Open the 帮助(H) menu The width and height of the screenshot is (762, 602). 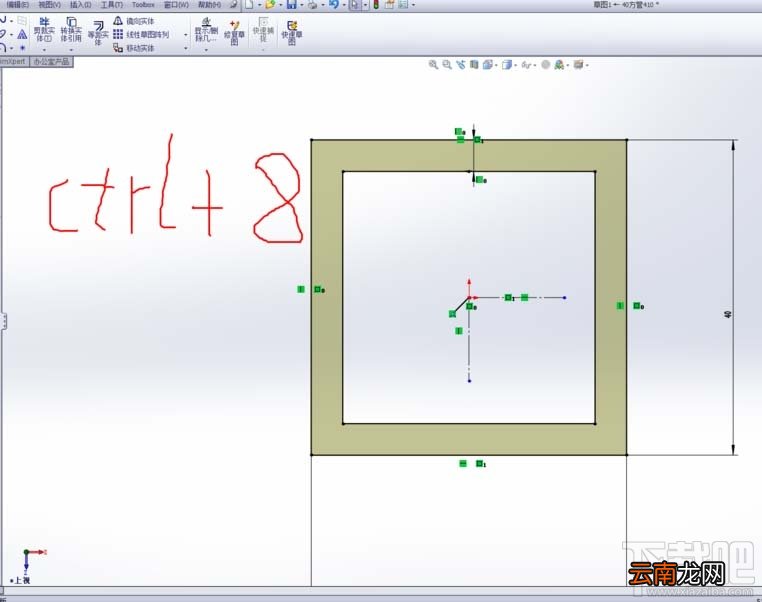tap(209, 4)
